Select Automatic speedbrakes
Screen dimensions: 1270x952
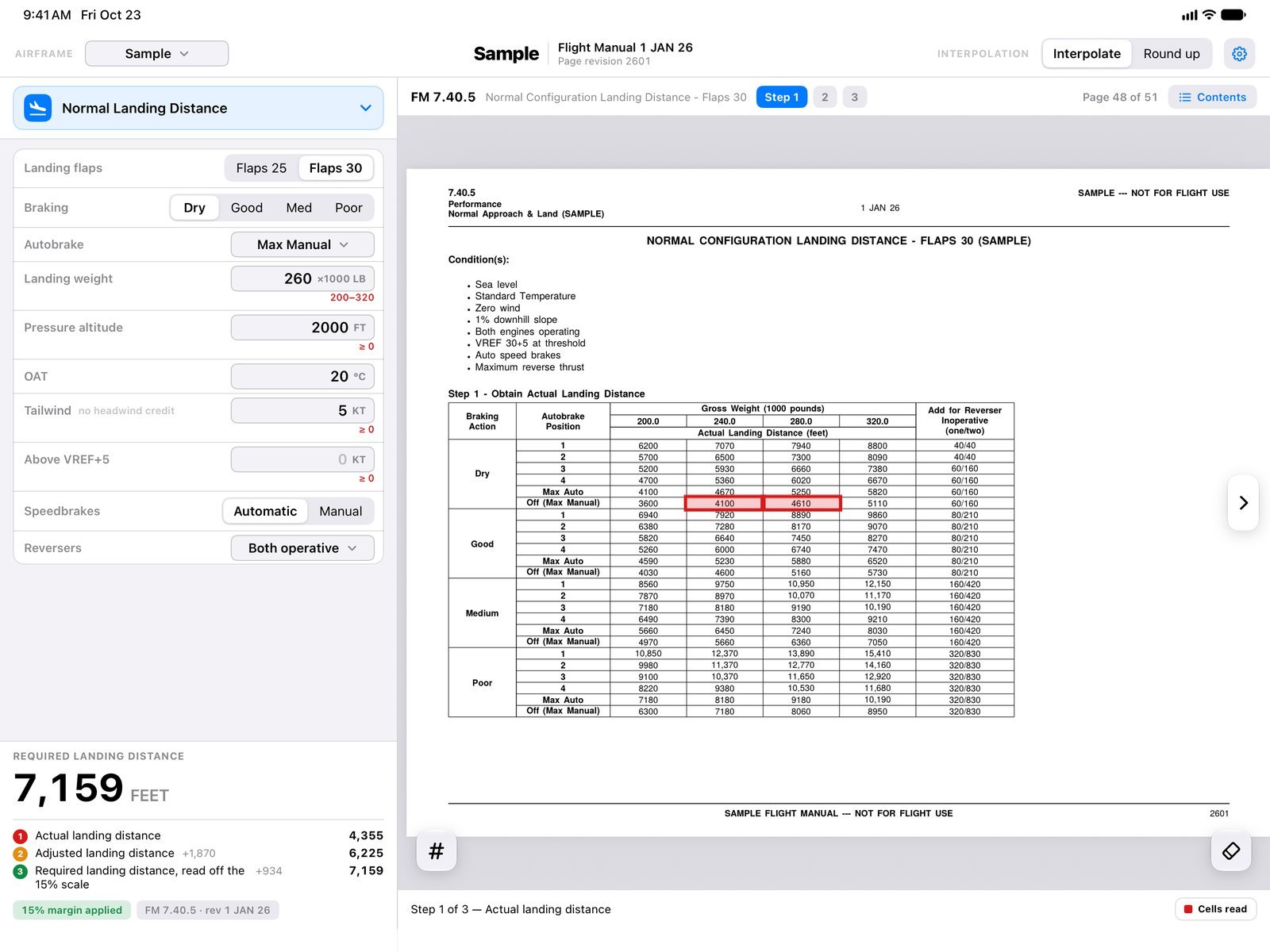[x=265, y=512]
